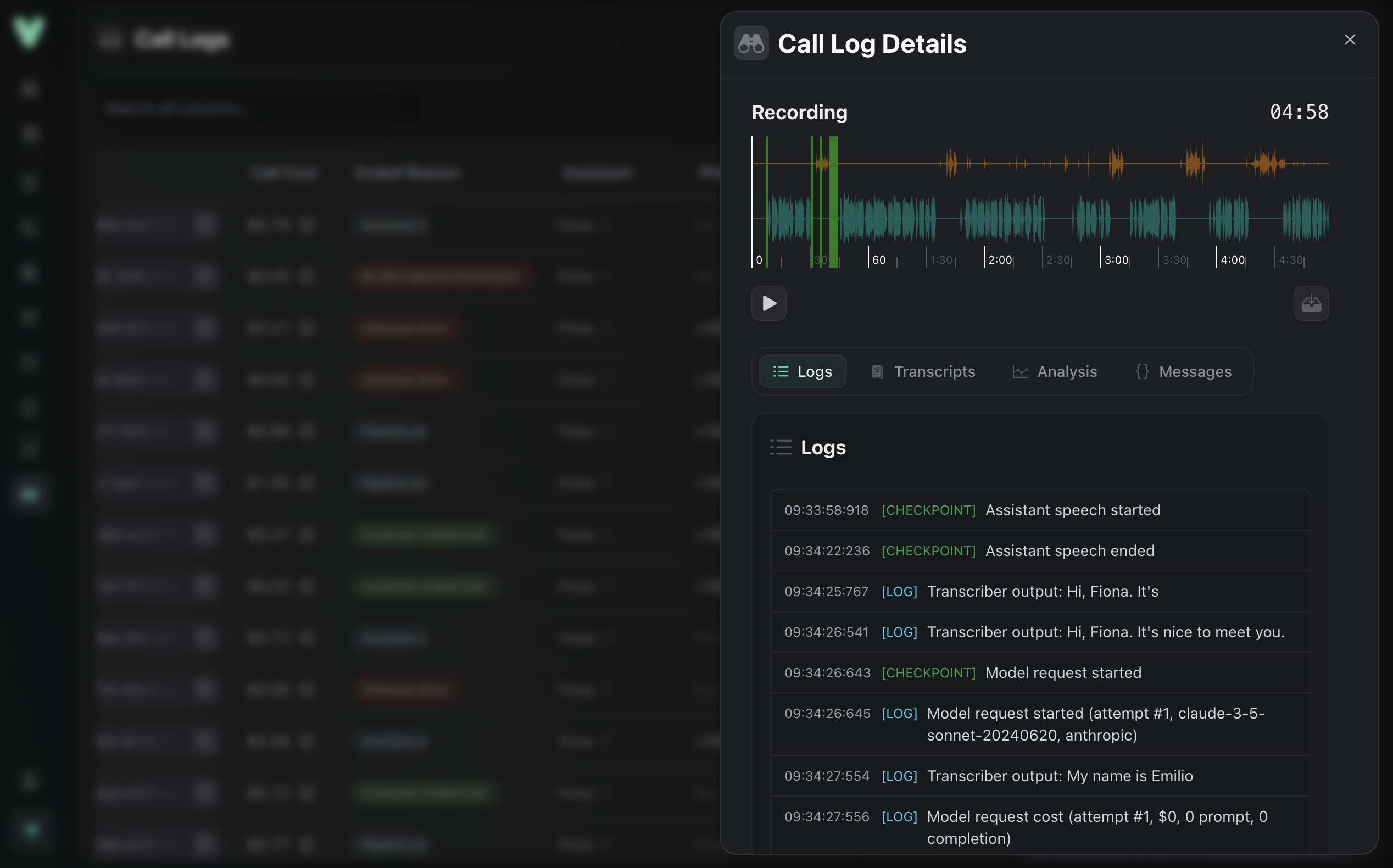Click the green V logo in sidebar
This screenshot has width=1393, height=868.
tap(29, 31)
